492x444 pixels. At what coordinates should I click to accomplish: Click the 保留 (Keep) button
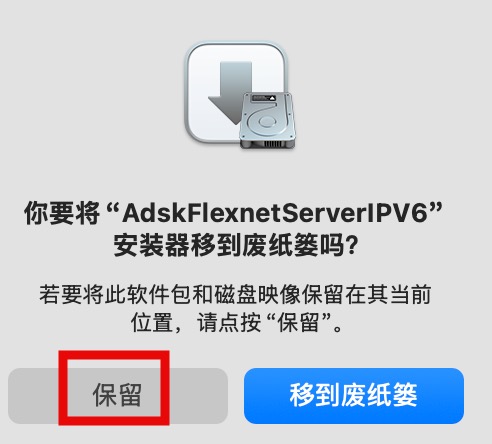118,396
